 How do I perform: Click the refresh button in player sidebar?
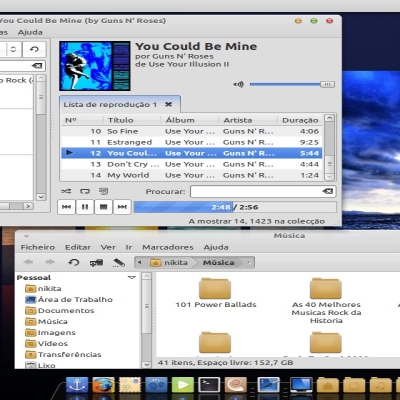pyautogui.click(x=34, y=49)
